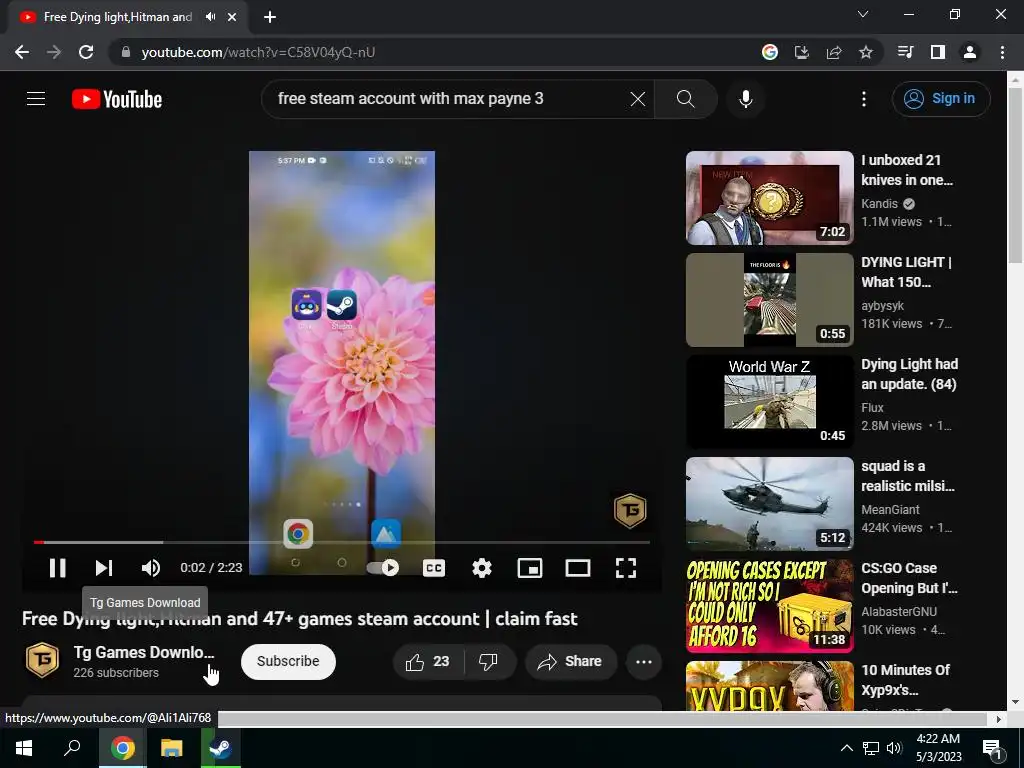
Task: Open Chrome profile menu
Action: coord(970,52)
